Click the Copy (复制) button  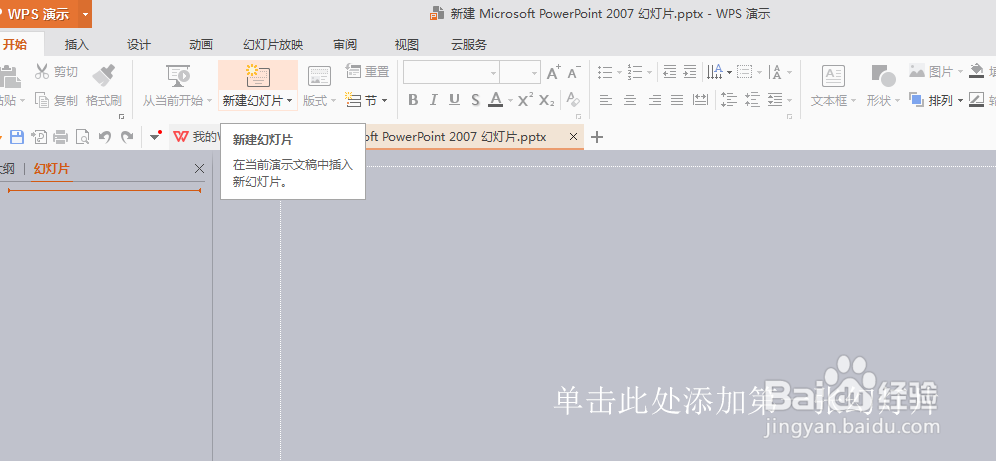coord(56,100)
